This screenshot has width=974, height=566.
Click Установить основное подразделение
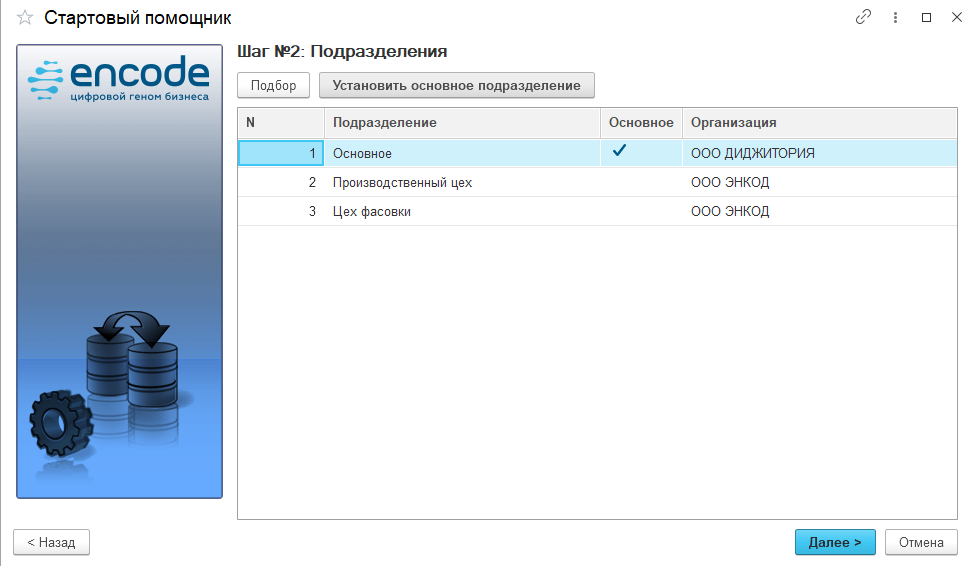(456, 86)
